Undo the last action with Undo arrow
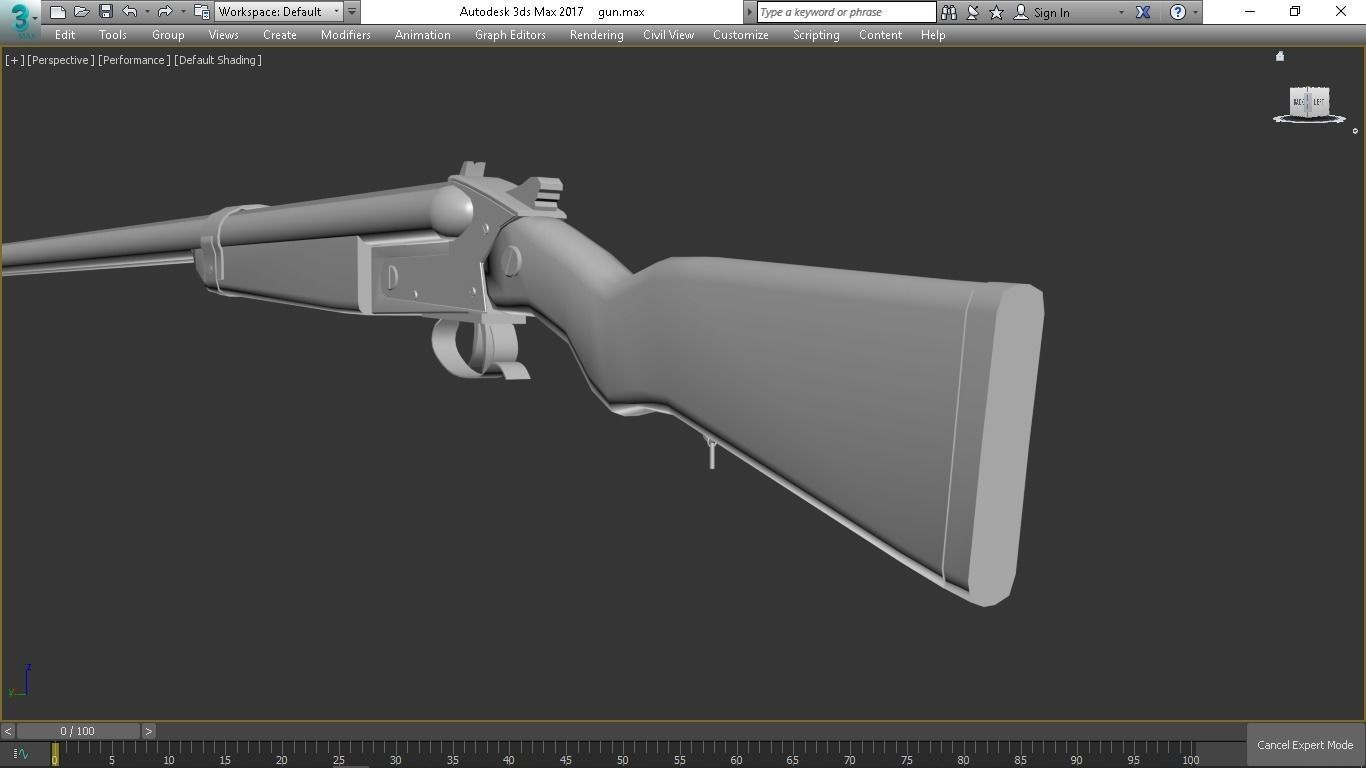1366x768 pixels. [130, 12]
